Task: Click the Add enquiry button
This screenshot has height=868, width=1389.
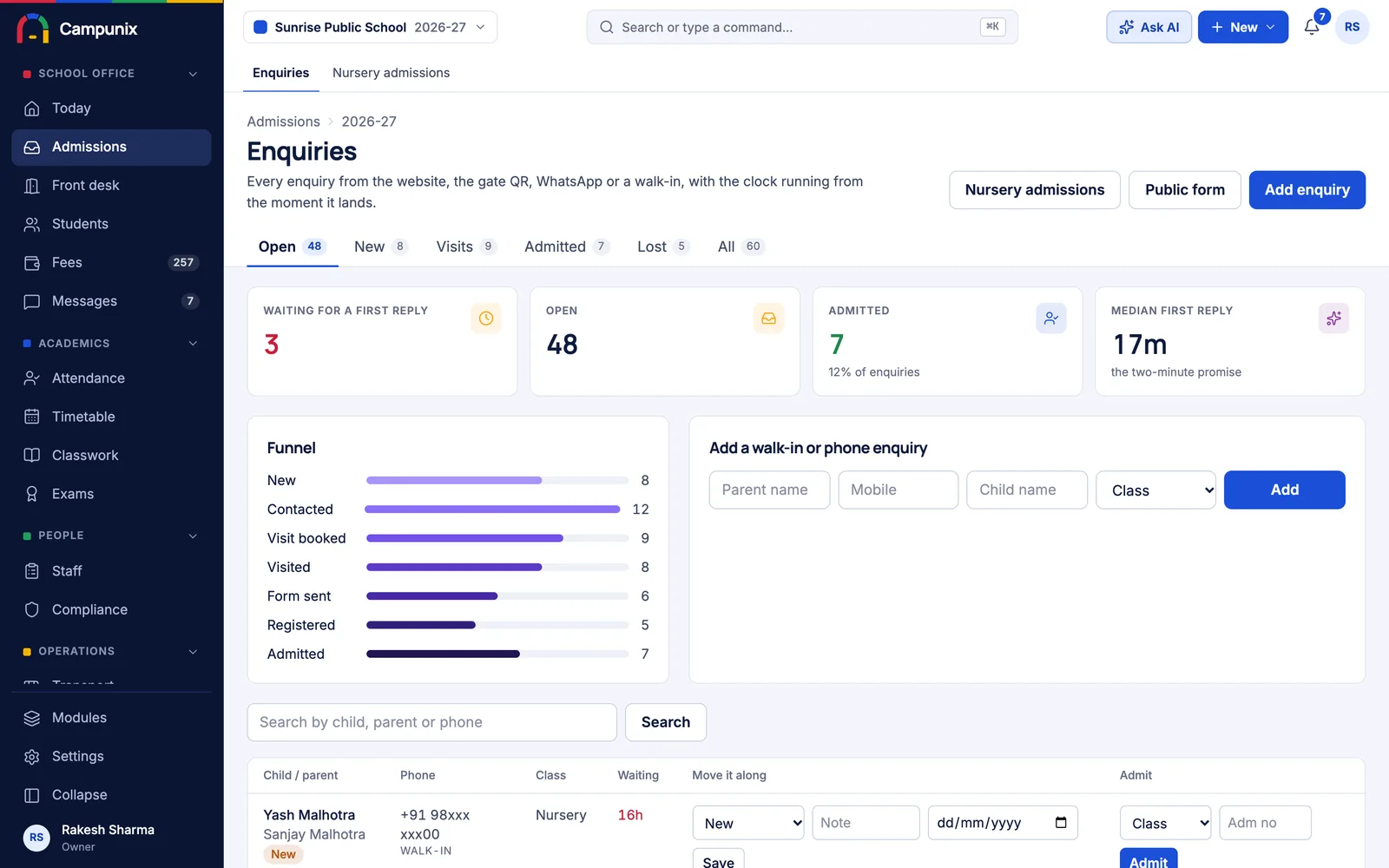Action: (1307, 190)
